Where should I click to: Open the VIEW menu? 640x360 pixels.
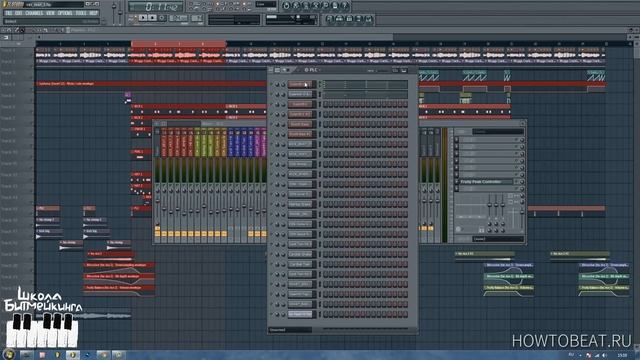(x=50, y=13)
